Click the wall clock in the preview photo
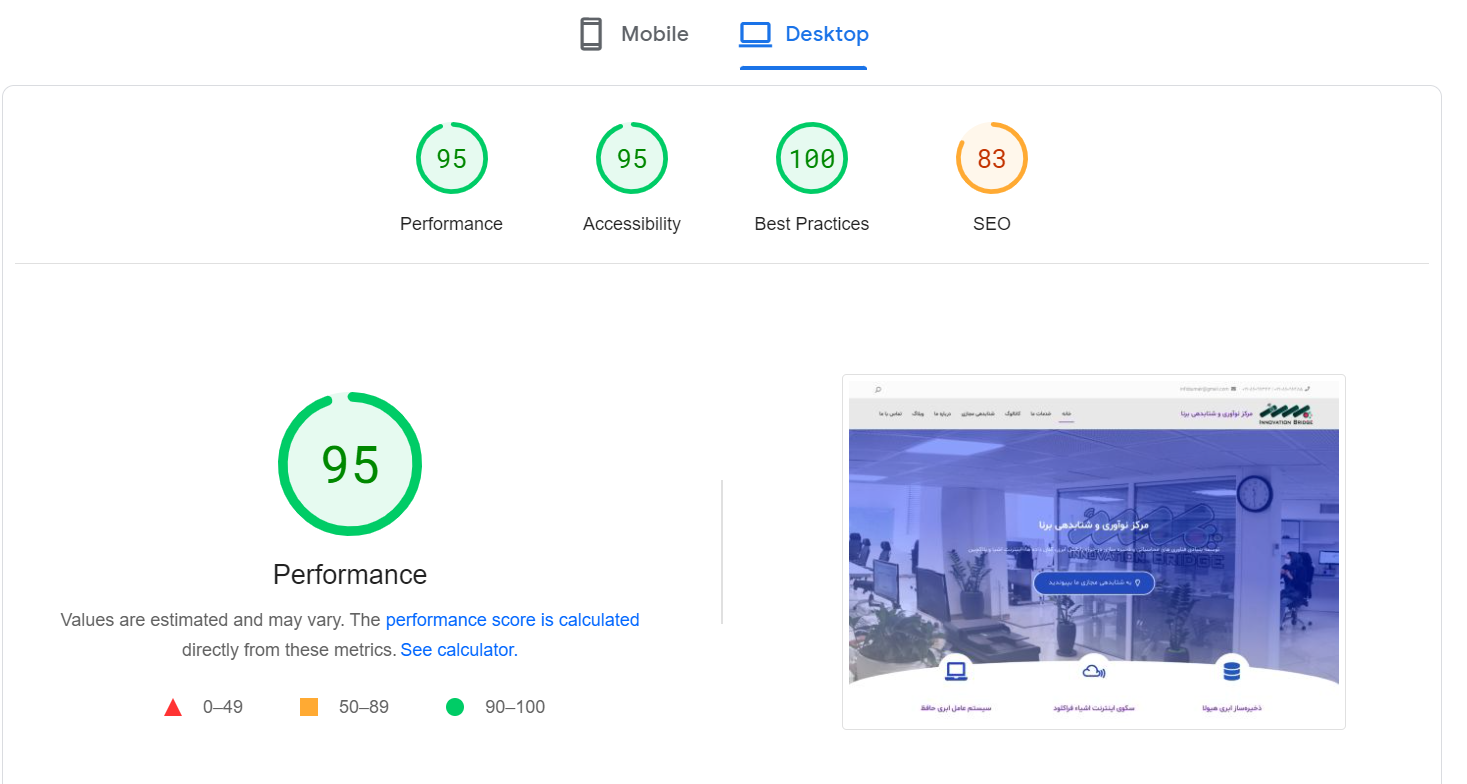Screen dimensions: 1467x784 coord(1254,493)
